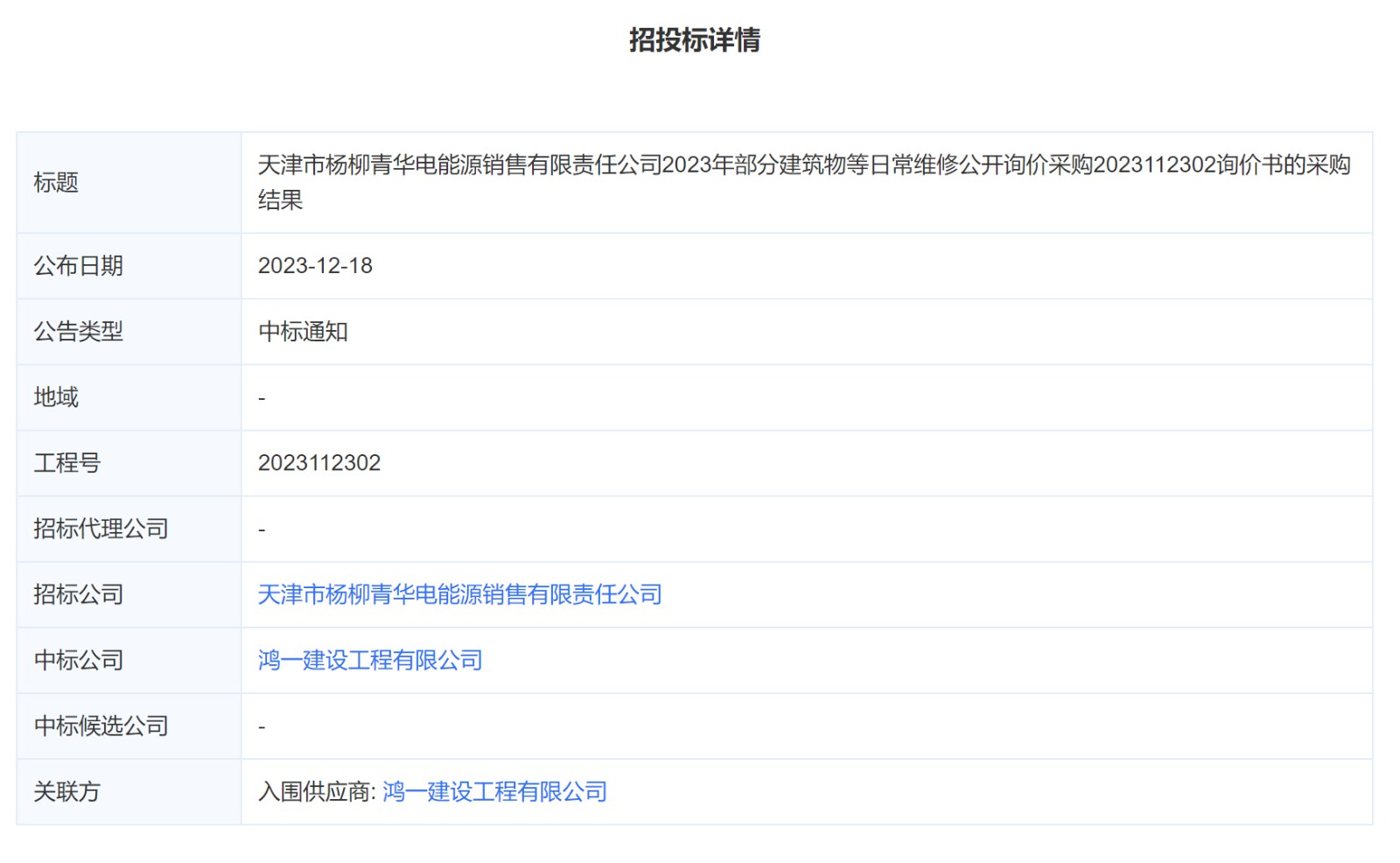Click the long announcement title text

pyautogui.click(x=803, y=165)
